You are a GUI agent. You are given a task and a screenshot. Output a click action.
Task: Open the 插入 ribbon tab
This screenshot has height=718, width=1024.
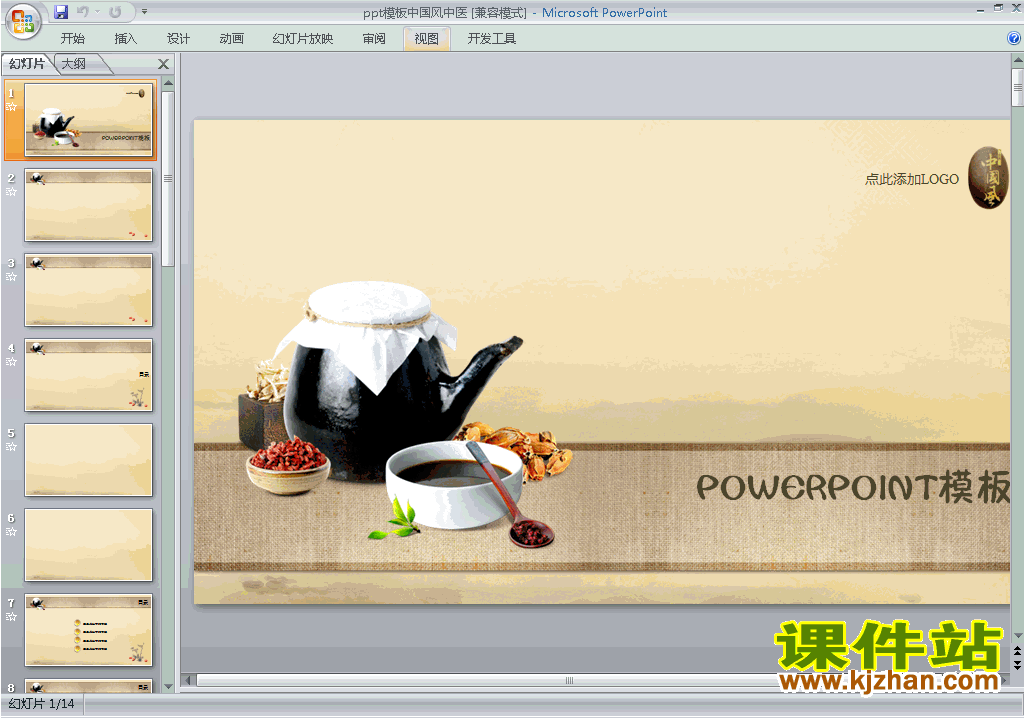tap(125, 39)
